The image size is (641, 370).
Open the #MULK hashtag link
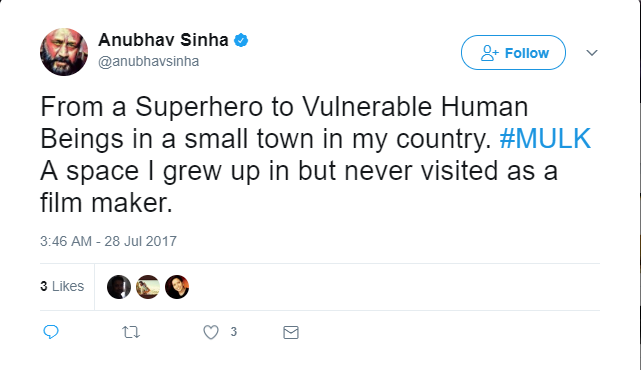(545, 139)
